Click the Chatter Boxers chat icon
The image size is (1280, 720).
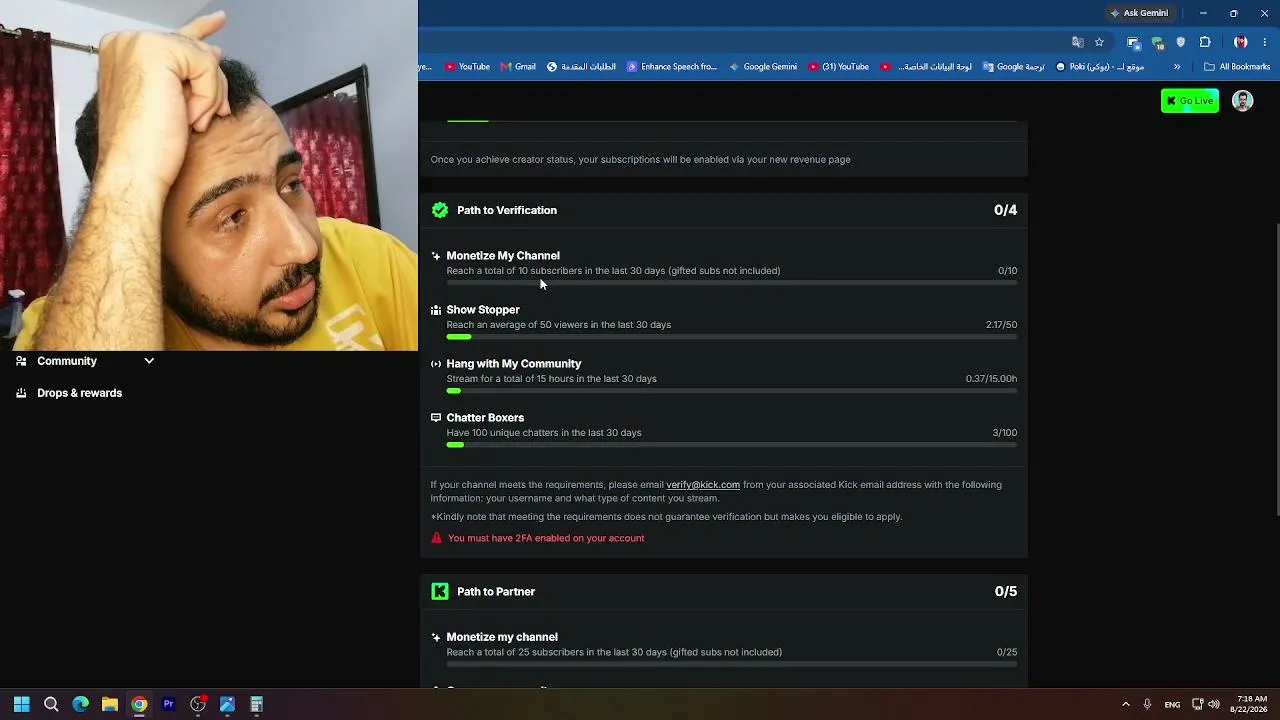point(436,418)
